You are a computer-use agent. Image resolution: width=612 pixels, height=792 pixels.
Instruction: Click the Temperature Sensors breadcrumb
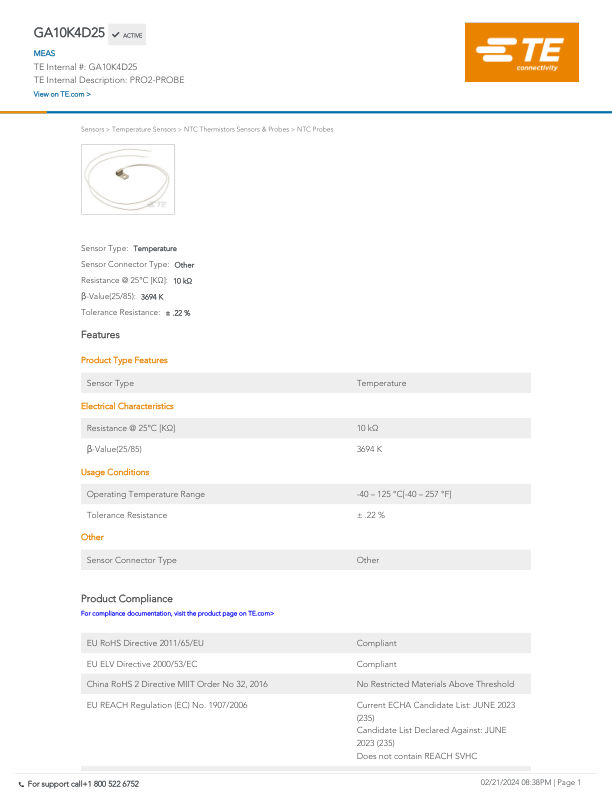pos(144,129)
